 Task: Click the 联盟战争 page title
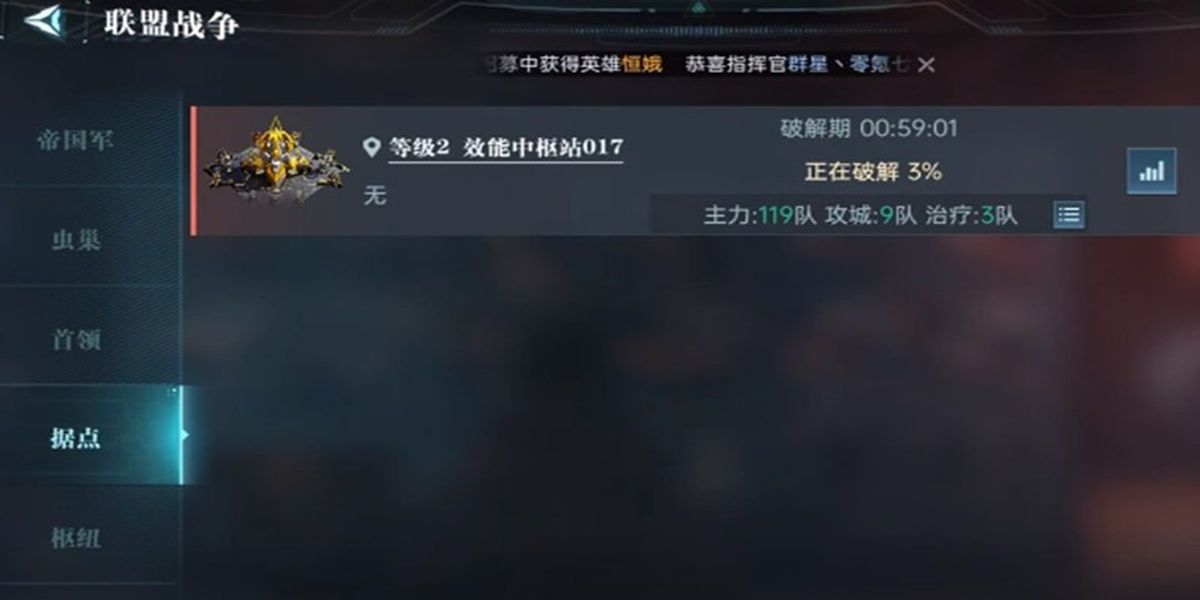pyautogui.click(x=171, y=23)
